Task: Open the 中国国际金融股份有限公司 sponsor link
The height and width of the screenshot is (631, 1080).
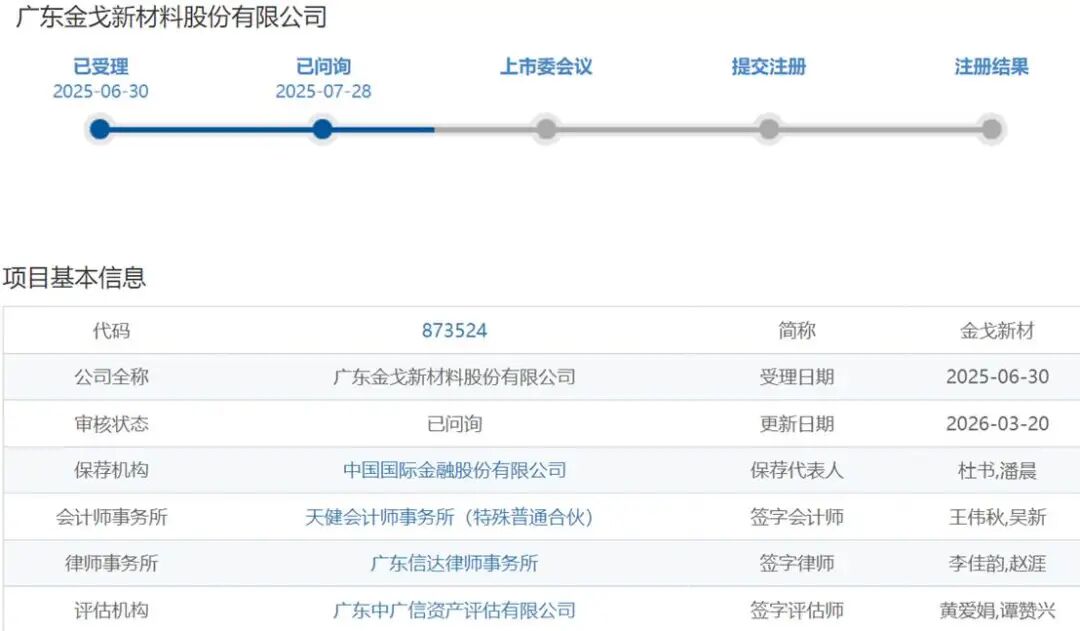Action: 455,470
